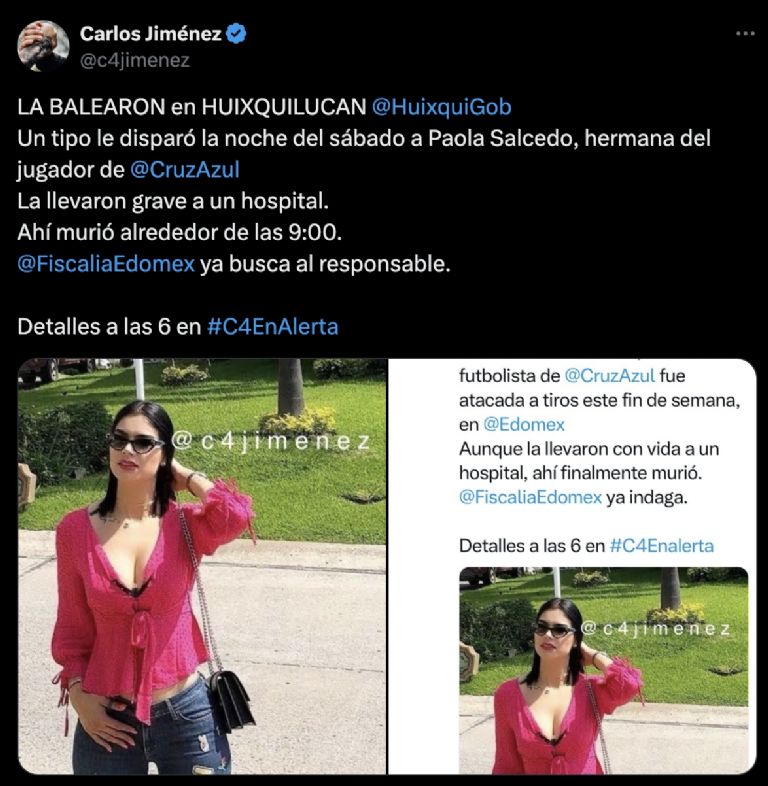The height and width of the screenshot is (786, 768).
Task: Click @c4jimenez watermark on left photo
Action: coord(271,442)
